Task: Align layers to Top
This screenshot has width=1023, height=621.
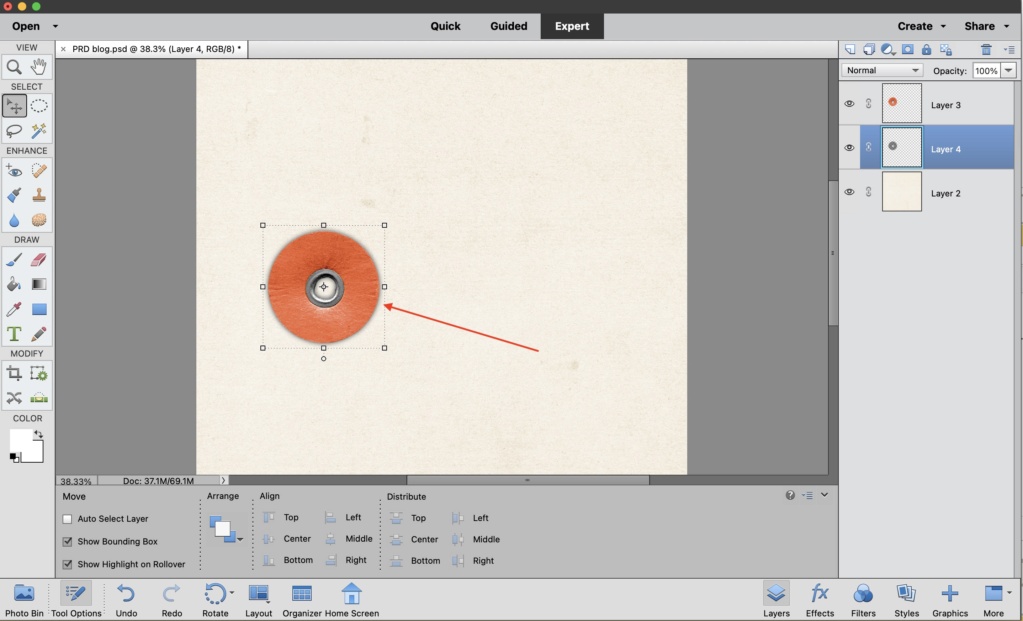Action: point(281,517)
